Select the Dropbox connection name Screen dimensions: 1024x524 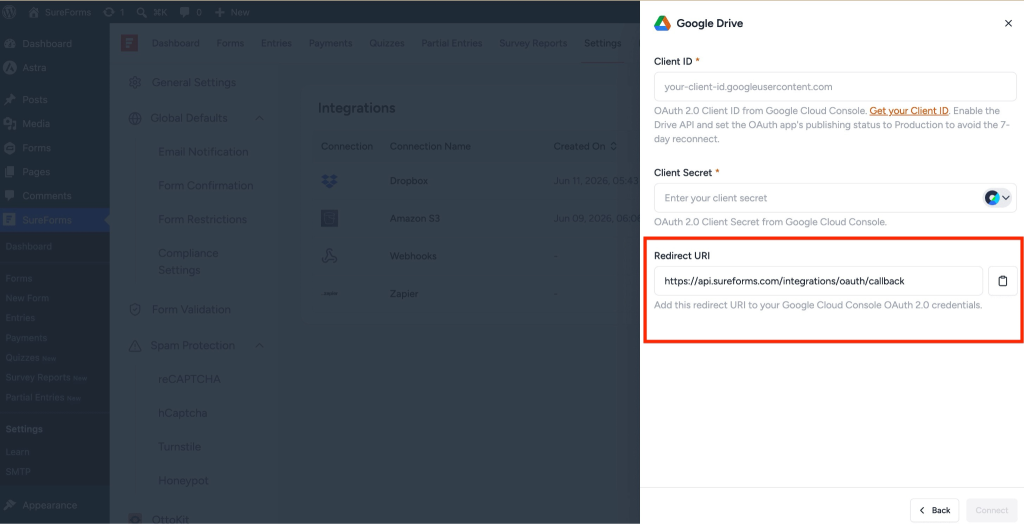(409, 181)
